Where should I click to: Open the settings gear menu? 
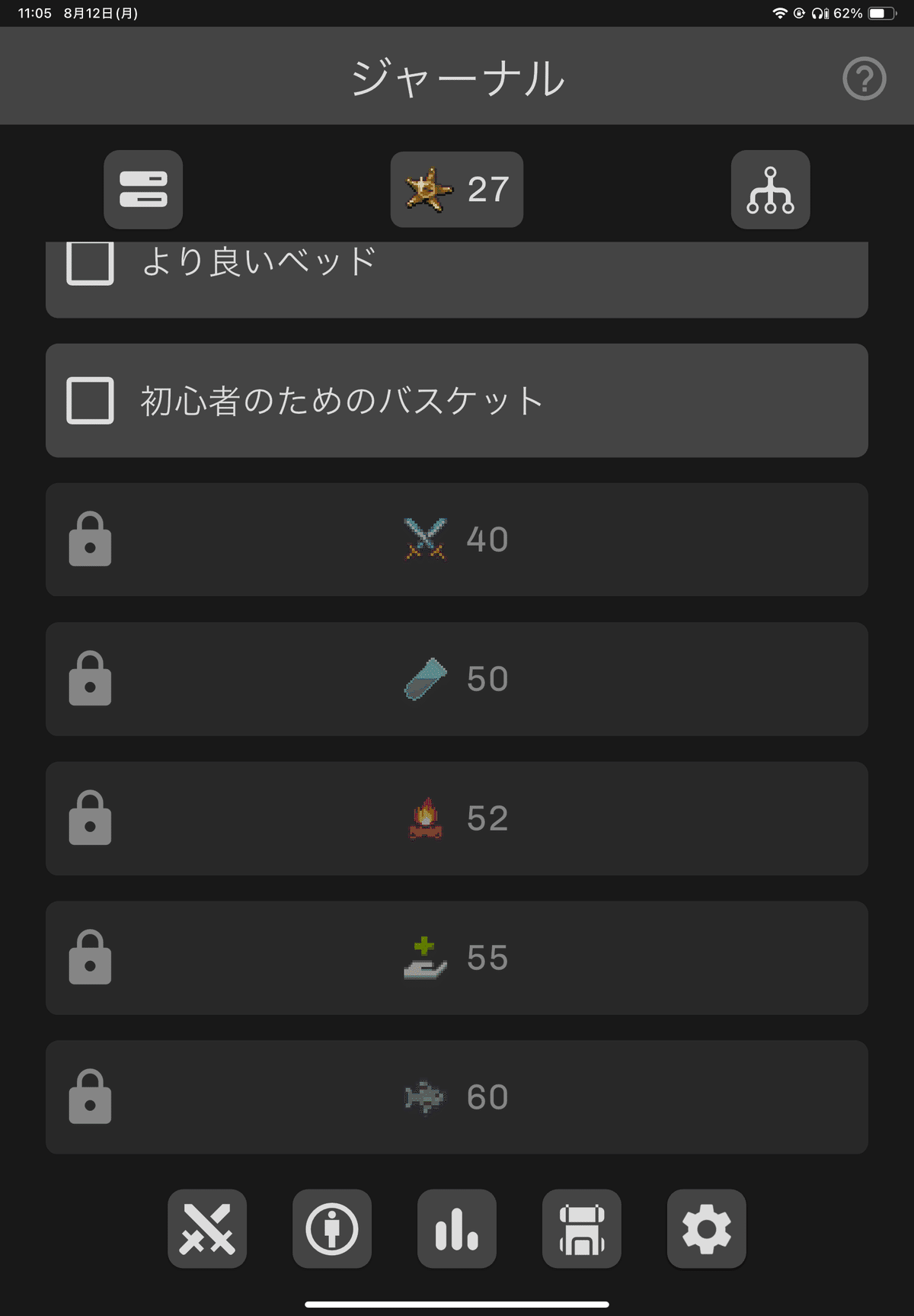coord(706,1228)
